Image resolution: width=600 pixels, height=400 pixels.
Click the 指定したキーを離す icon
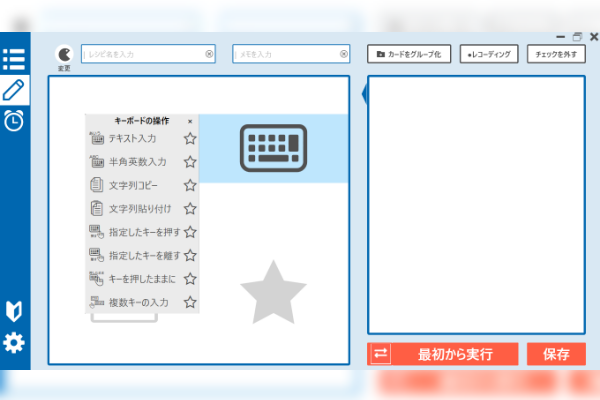coord(96,255)
